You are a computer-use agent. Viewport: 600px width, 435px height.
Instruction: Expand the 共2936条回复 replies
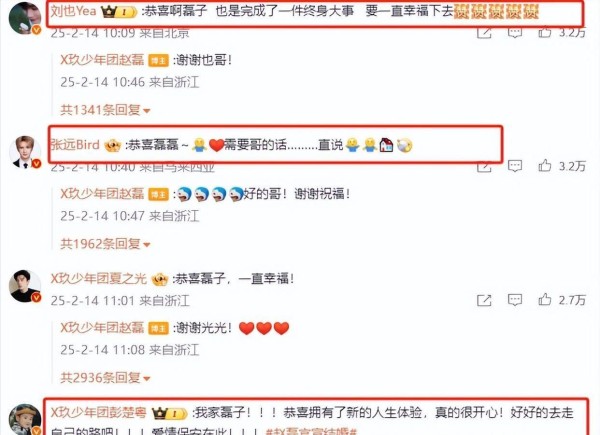[105, 378]
